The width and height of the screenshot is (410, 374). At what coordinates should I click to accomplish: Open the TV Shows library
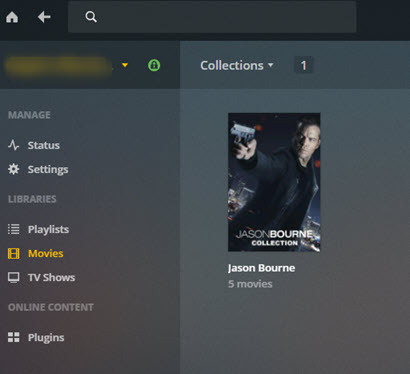tap(52, 277)
